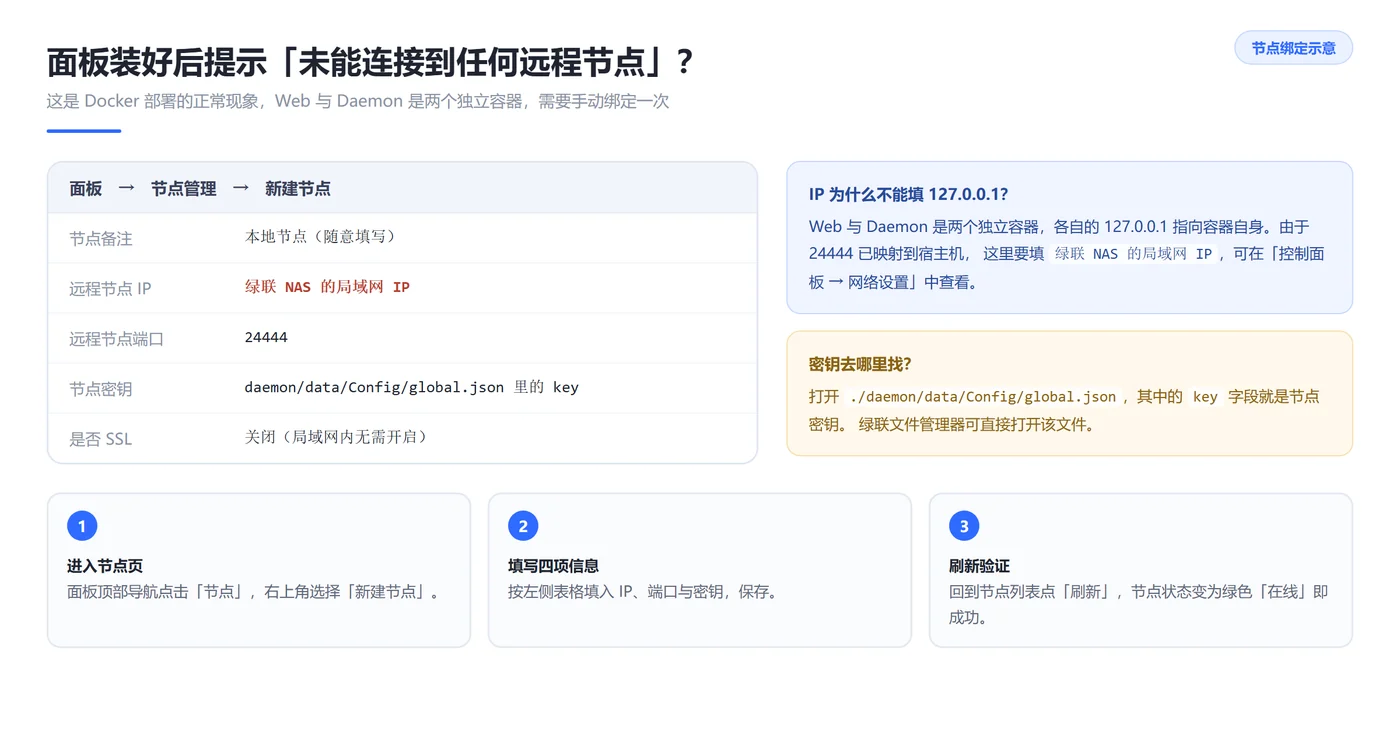
Task: Click the sentence 绿联文件管理器可直接打开该文件
Action: 976,424
